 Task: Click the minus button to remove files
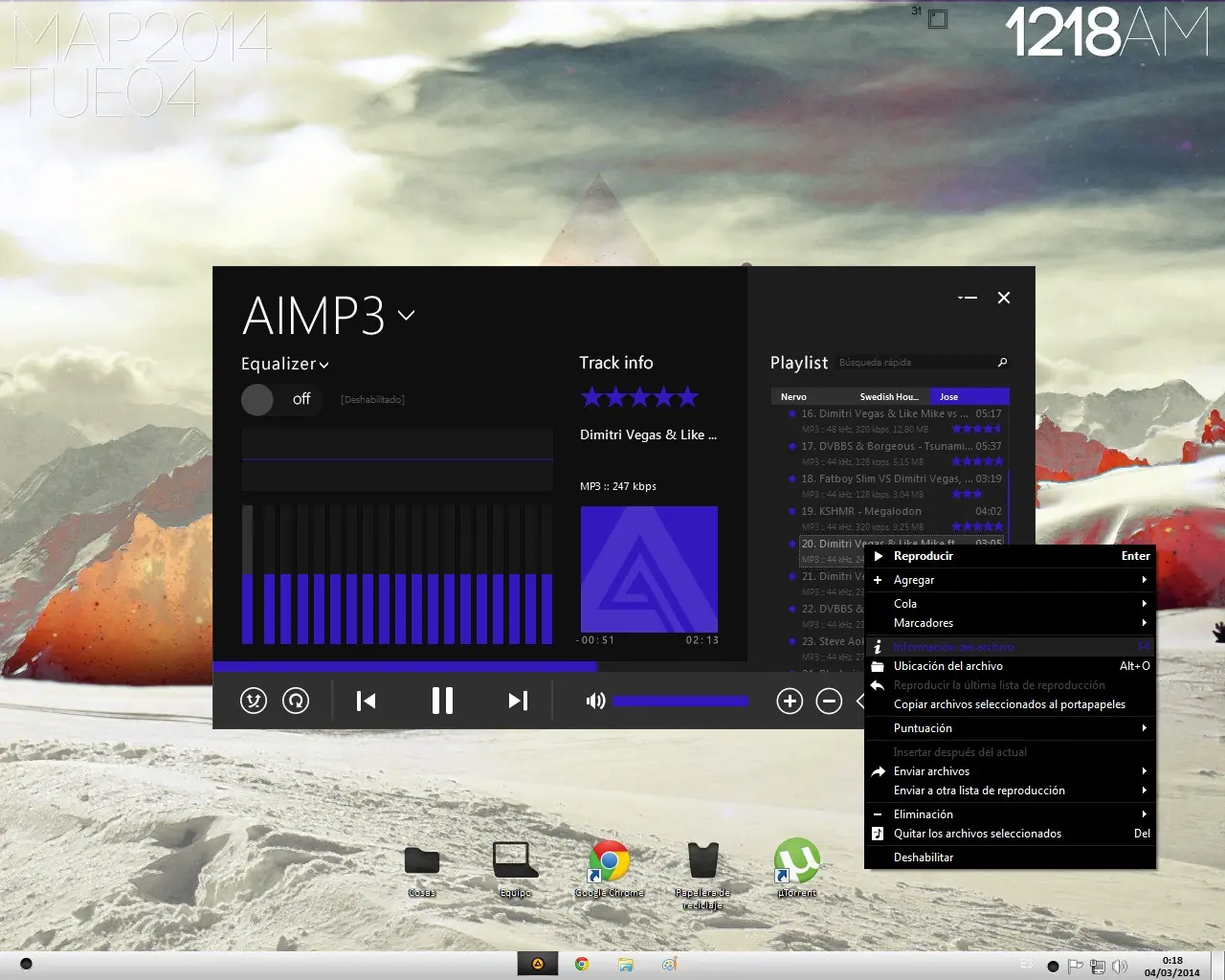coord(829,702)
